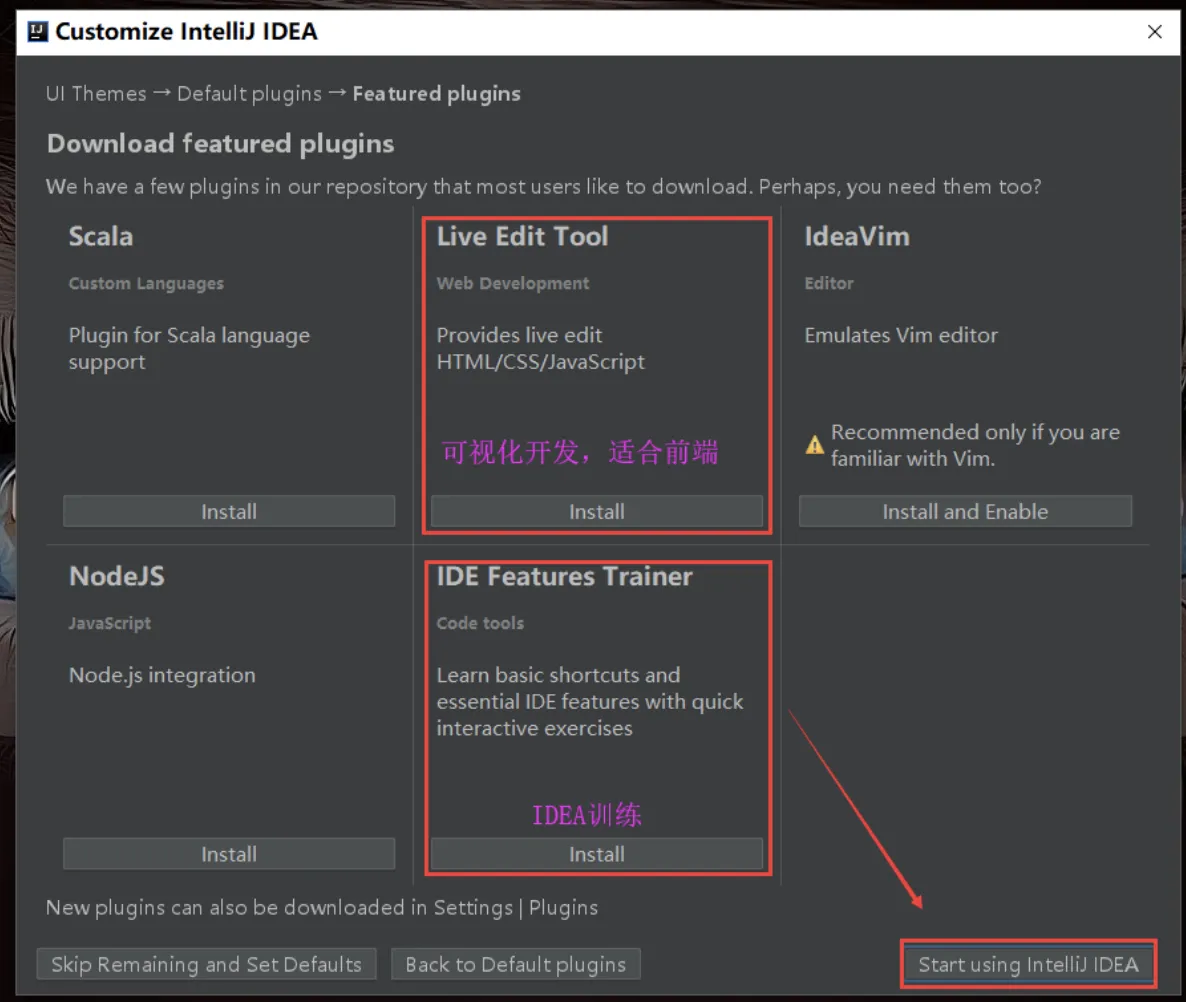1186x1002 pixels.
Task: Click the Editor category label under IdeaVim
Action: click(829, 284)
